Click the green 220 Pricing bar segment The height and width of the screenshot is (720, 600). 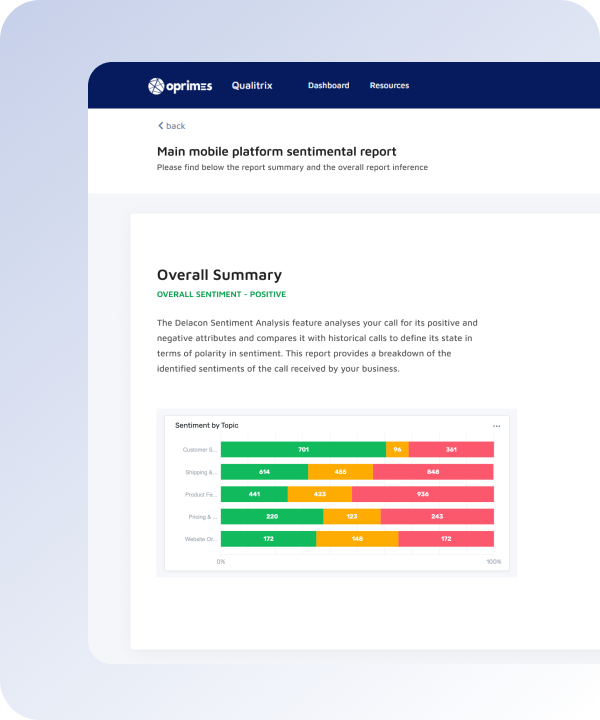[272, 517]
